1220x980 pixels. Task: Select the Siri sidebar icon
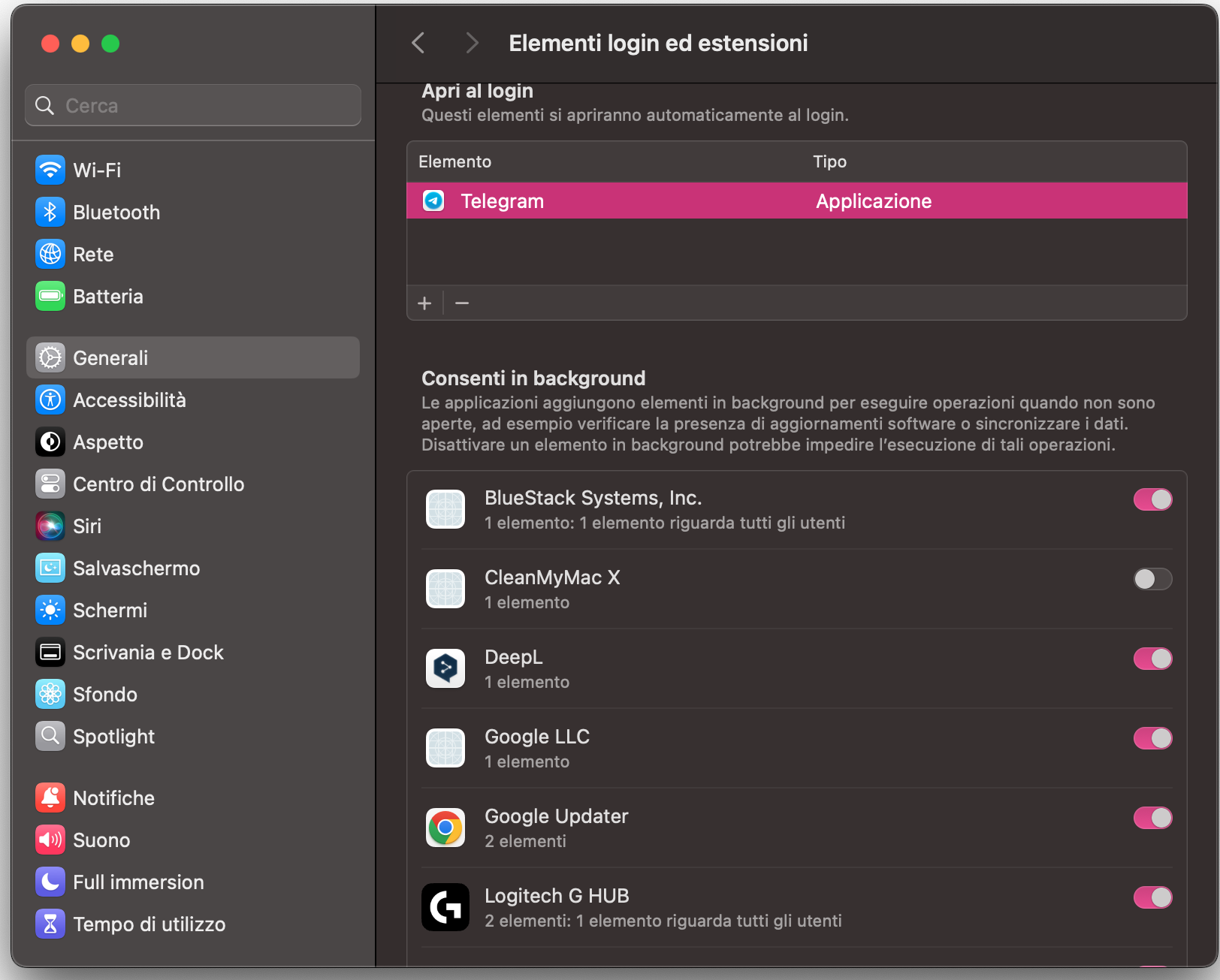point(50,526)
